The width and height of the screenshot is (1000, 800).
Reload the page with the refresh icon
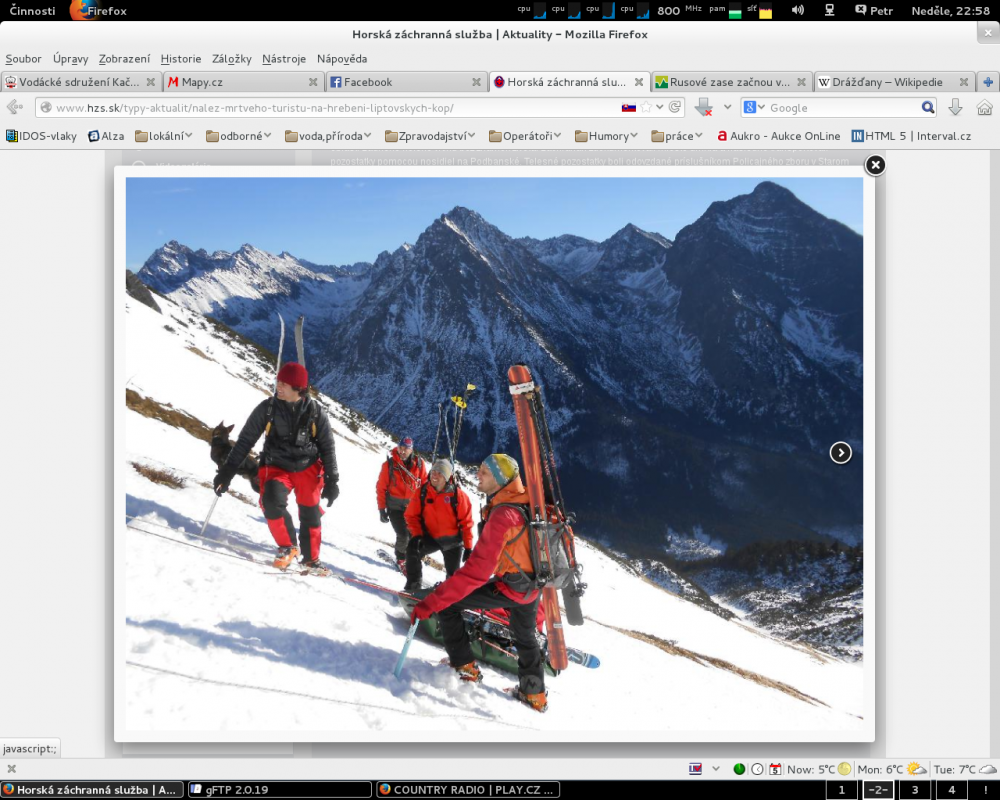pos(675,108)
